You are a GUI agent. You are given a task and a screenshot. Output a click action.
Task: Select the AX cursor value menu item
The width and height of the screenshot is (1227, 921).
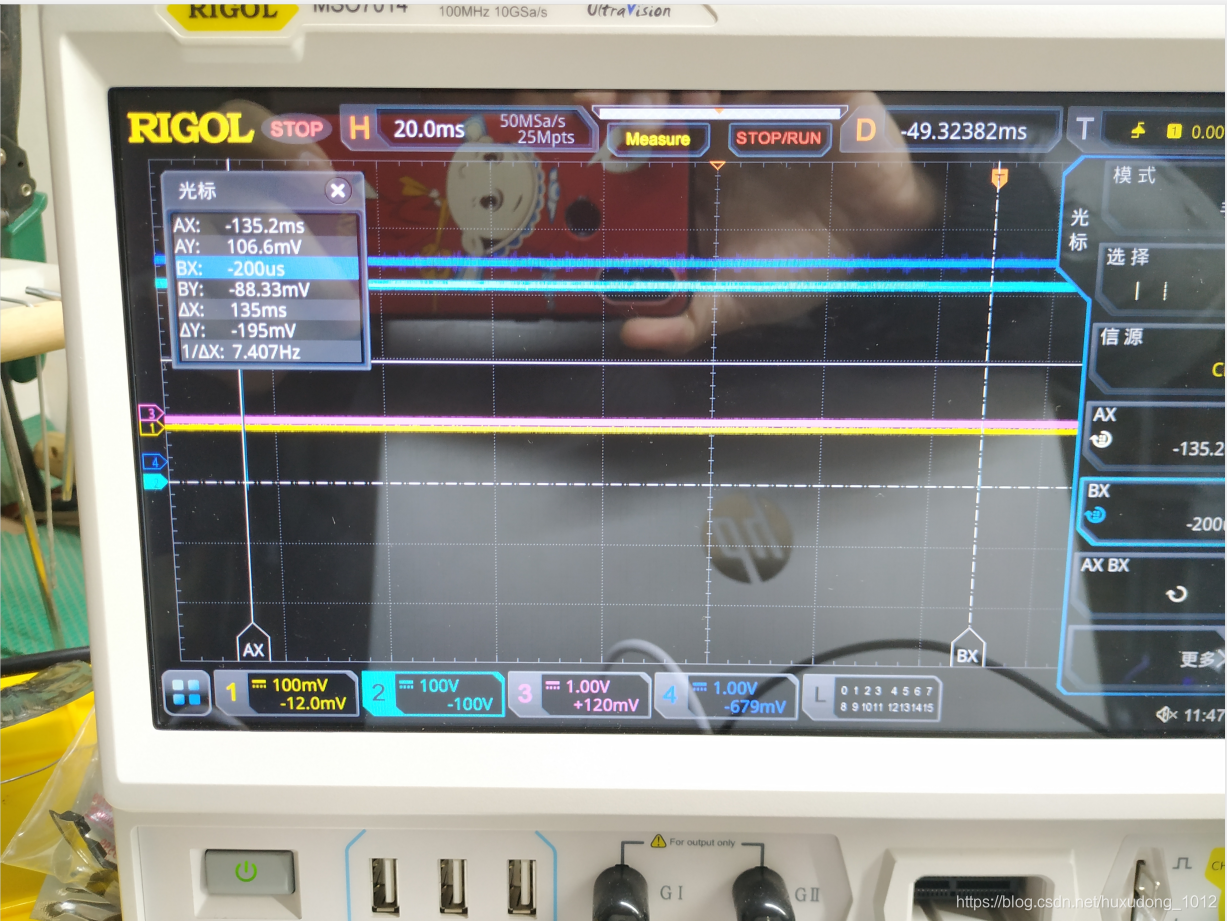coord(1156,434)
